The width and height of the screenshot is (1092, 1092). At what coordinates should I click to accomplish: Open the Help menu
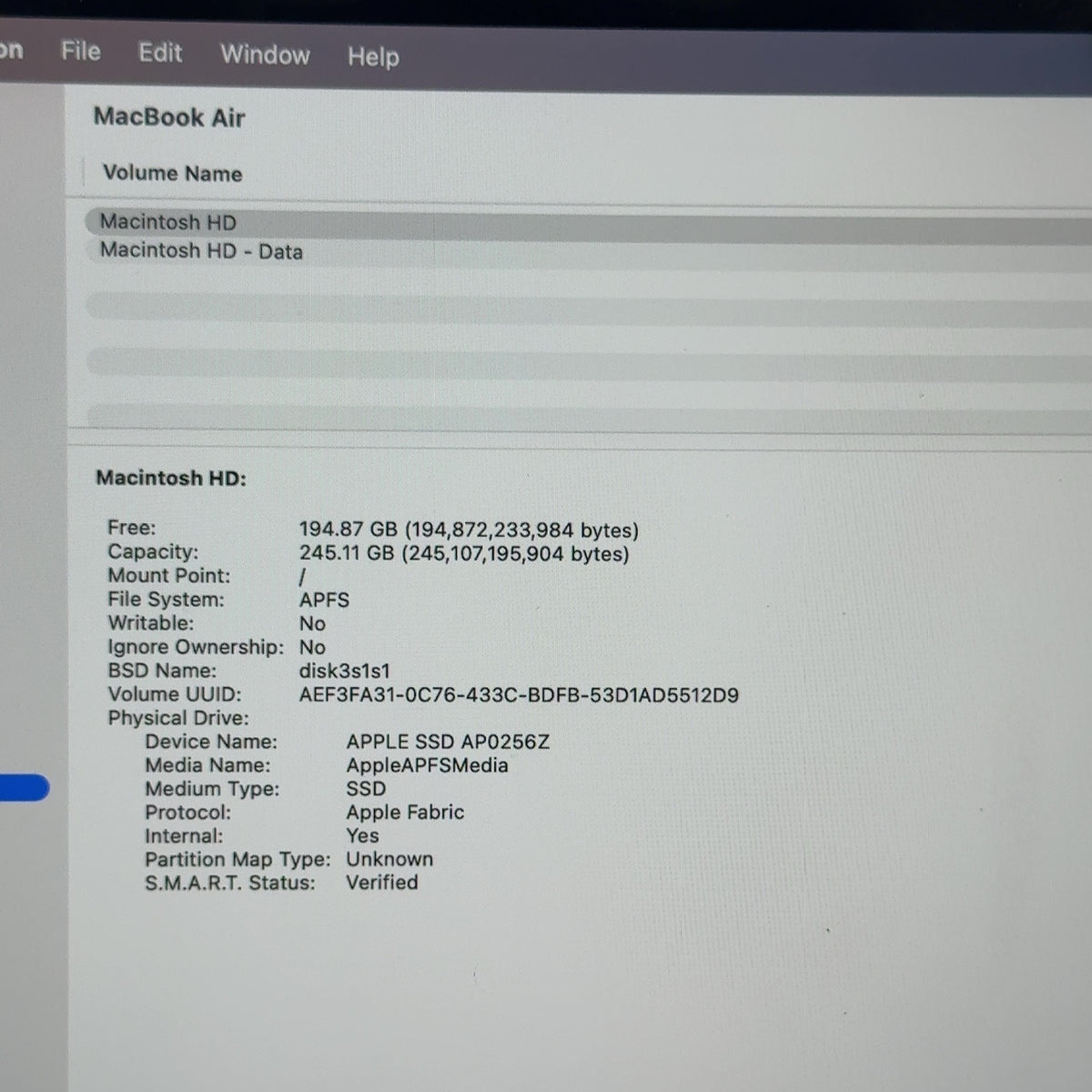(x=373, y=57)
